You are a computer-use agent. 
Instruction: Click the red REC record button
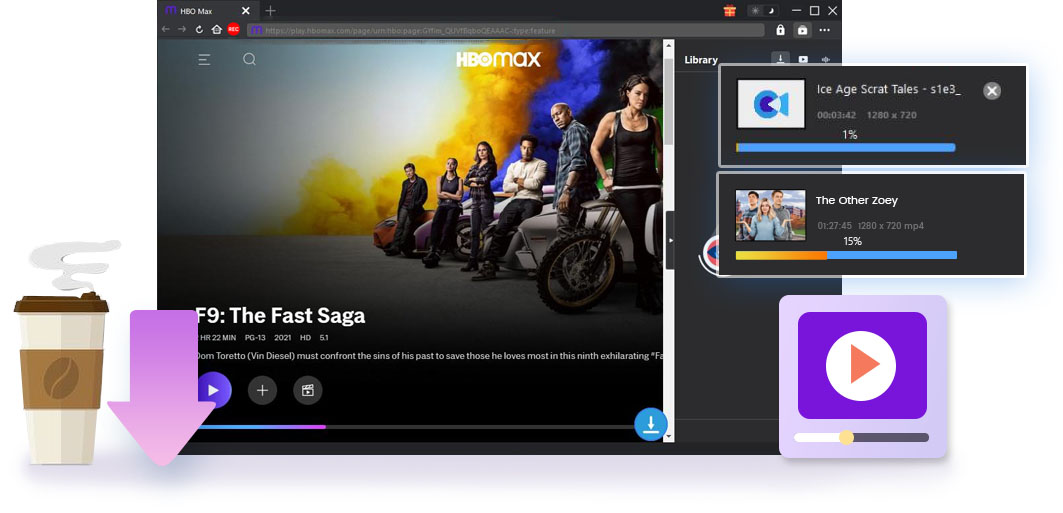click(233, 29)
